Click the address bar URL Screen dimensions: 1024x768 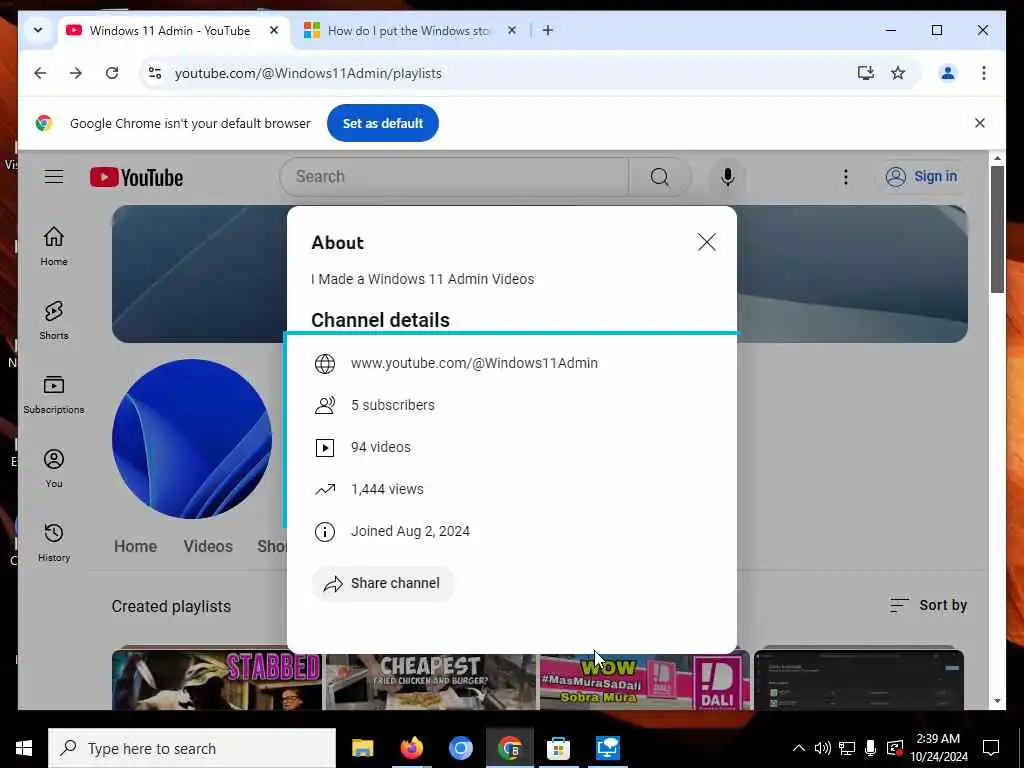(308, 73)
